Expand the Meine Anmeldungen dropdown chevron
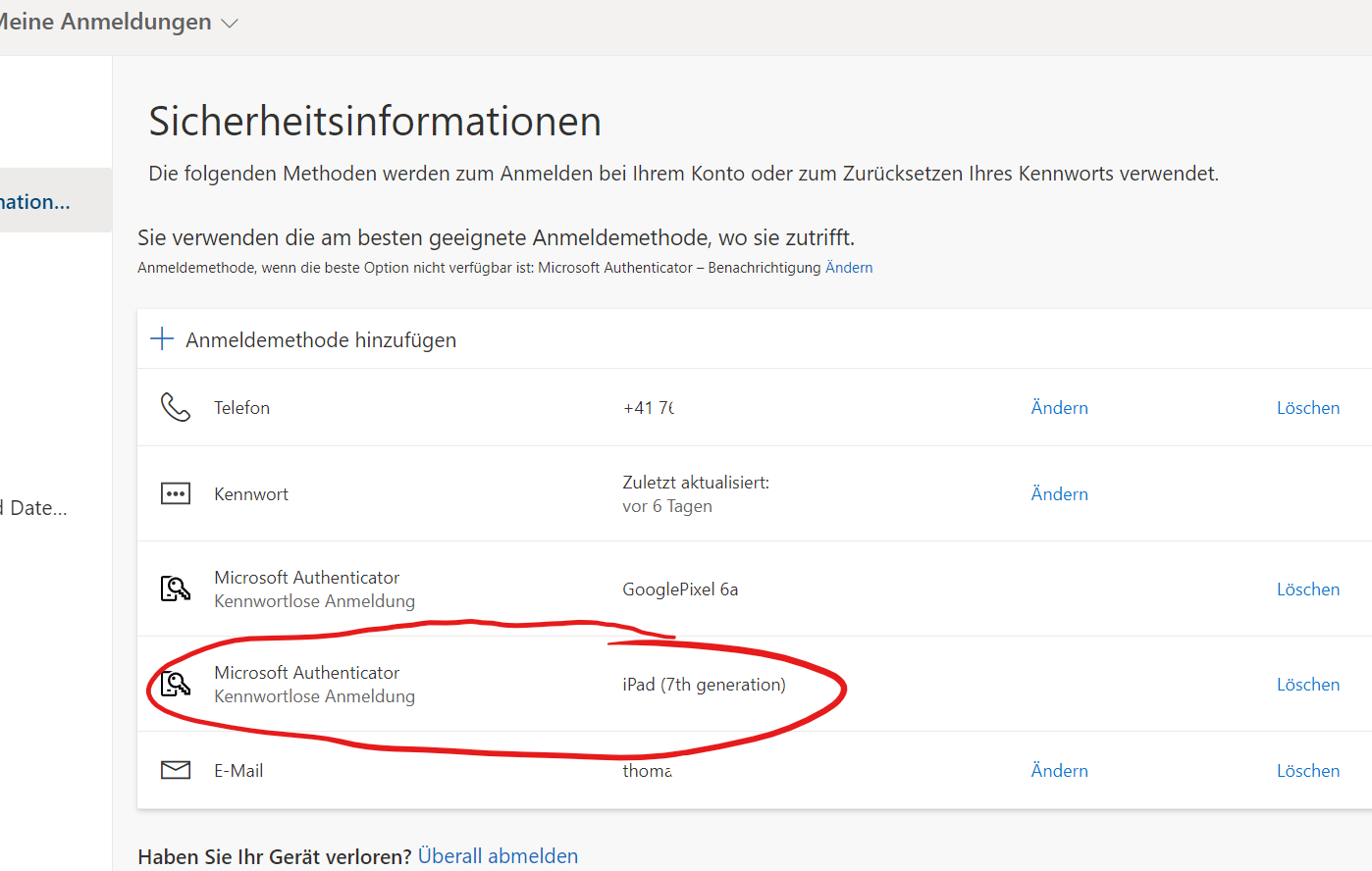Image resolution: width=1372 pixels, height=871 pixels. pos(231,24)
